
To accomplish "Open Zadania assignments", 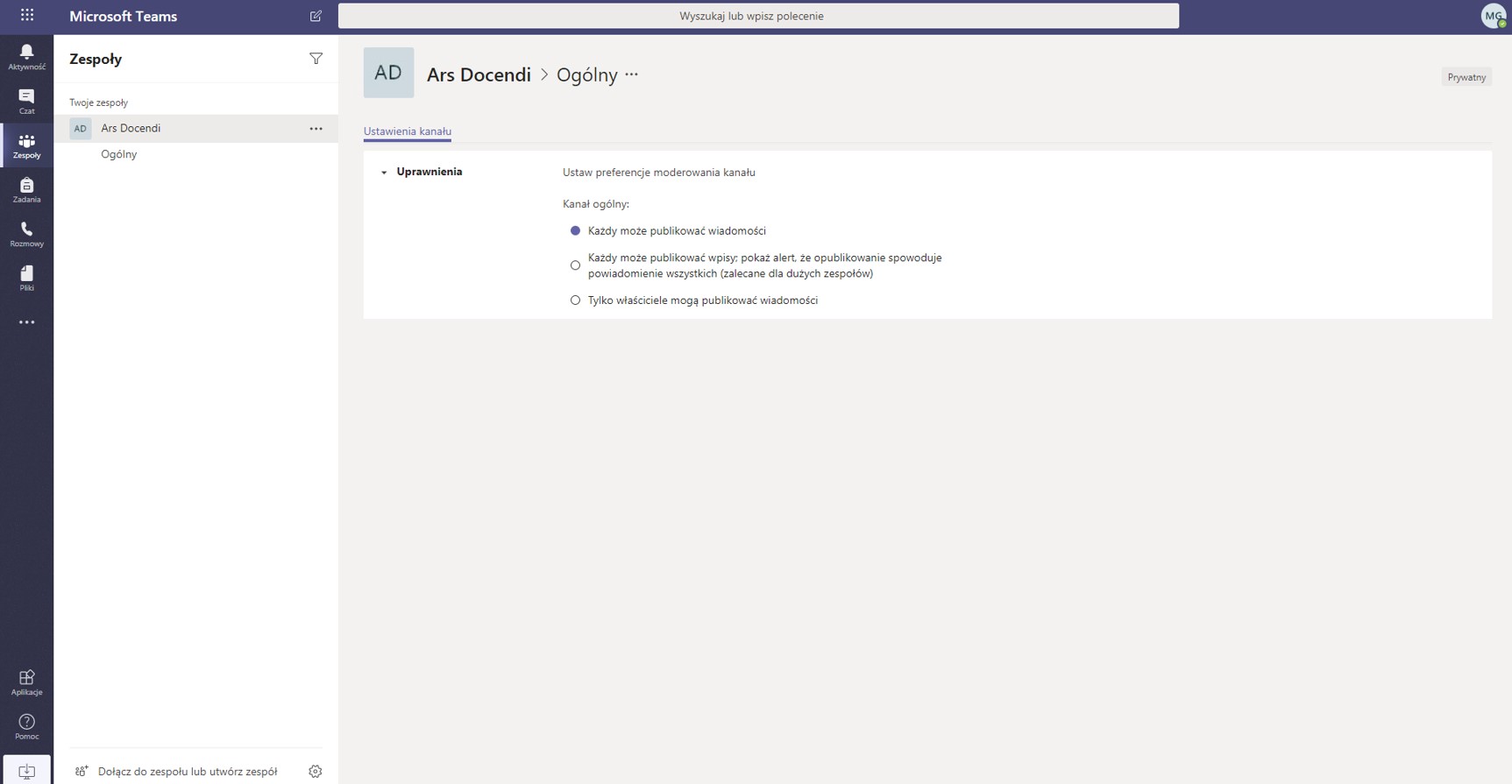I will pyautogui.click(x=26, y=190).
